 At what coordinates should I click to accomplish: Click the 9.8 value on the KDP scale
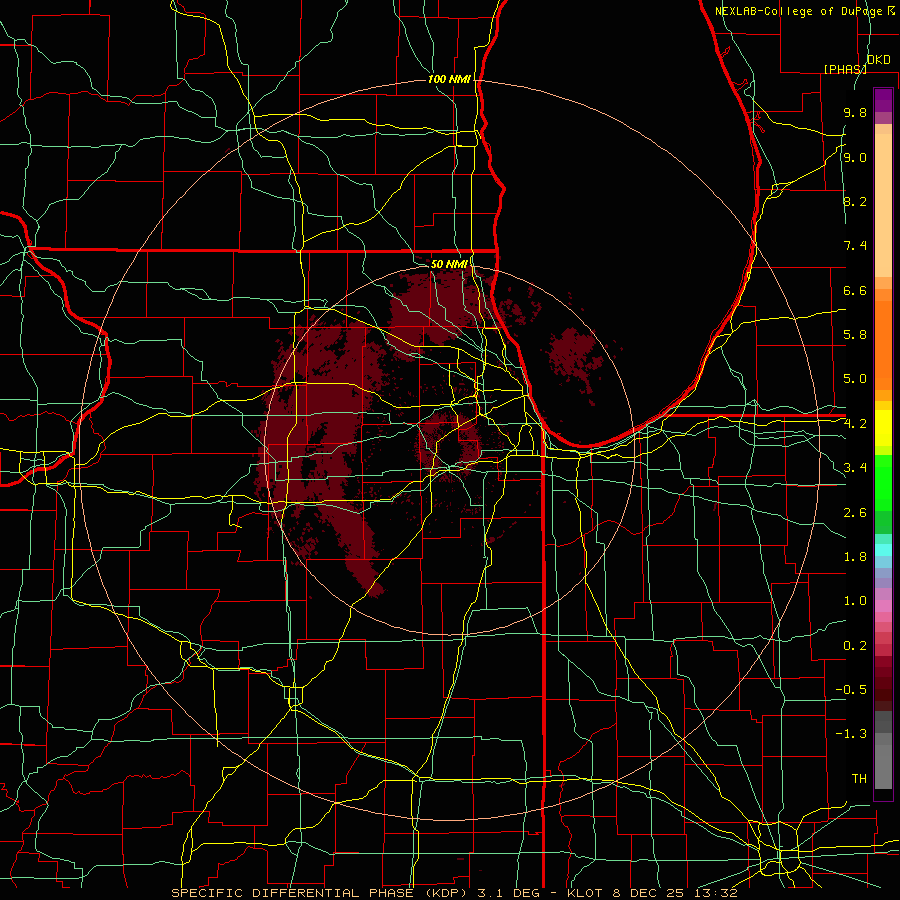pos(855,112)
